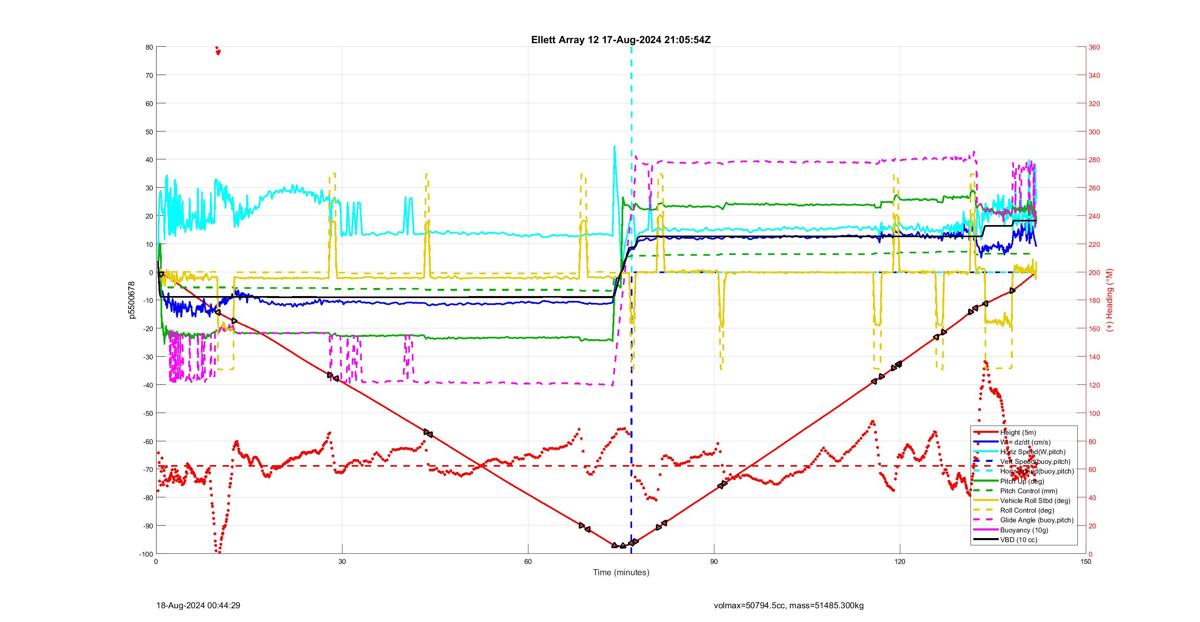The height and width of the screenshot is (622, 1200).
Task: Click the timestamp '18-Aug-2024 00:44:29' footer
Action: [x=198, y=605]
